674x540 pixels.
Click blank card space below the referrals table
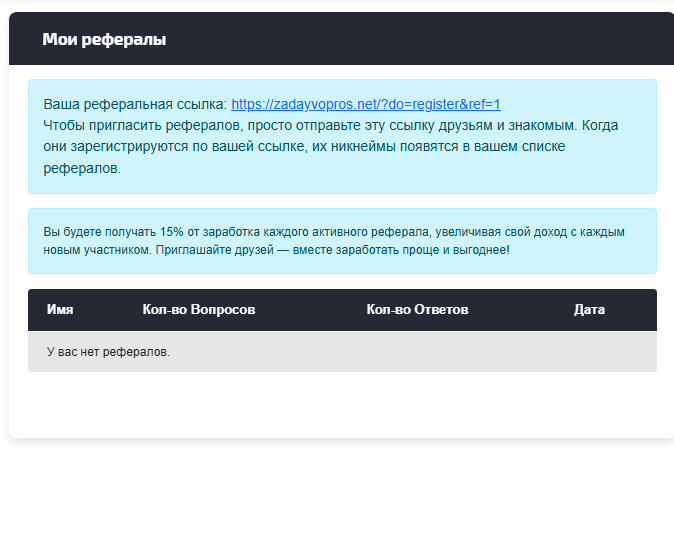point(340,405)
